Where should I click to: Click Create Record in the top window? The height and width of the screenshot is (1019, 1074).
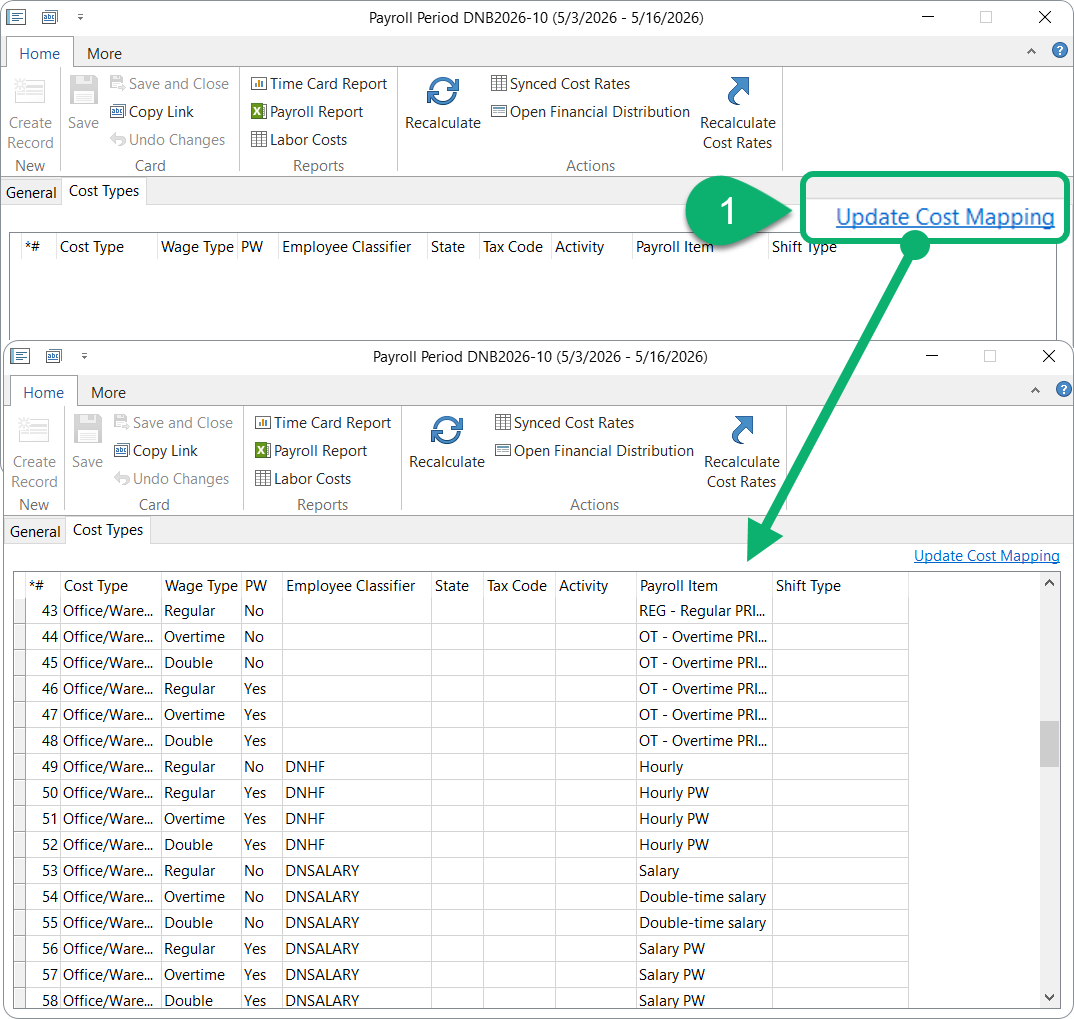click(x=30, y=113)
